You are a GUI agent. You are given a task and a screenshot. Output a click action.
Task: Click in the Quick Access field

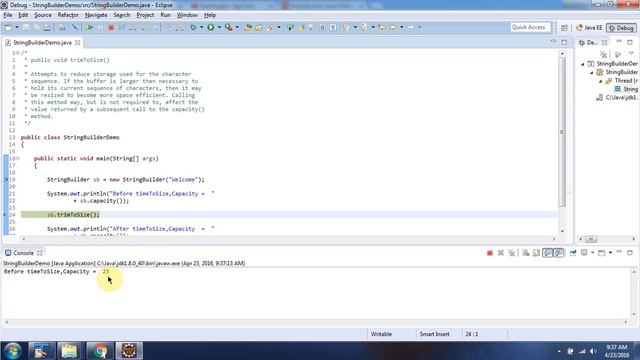click(x=531, y=27)
